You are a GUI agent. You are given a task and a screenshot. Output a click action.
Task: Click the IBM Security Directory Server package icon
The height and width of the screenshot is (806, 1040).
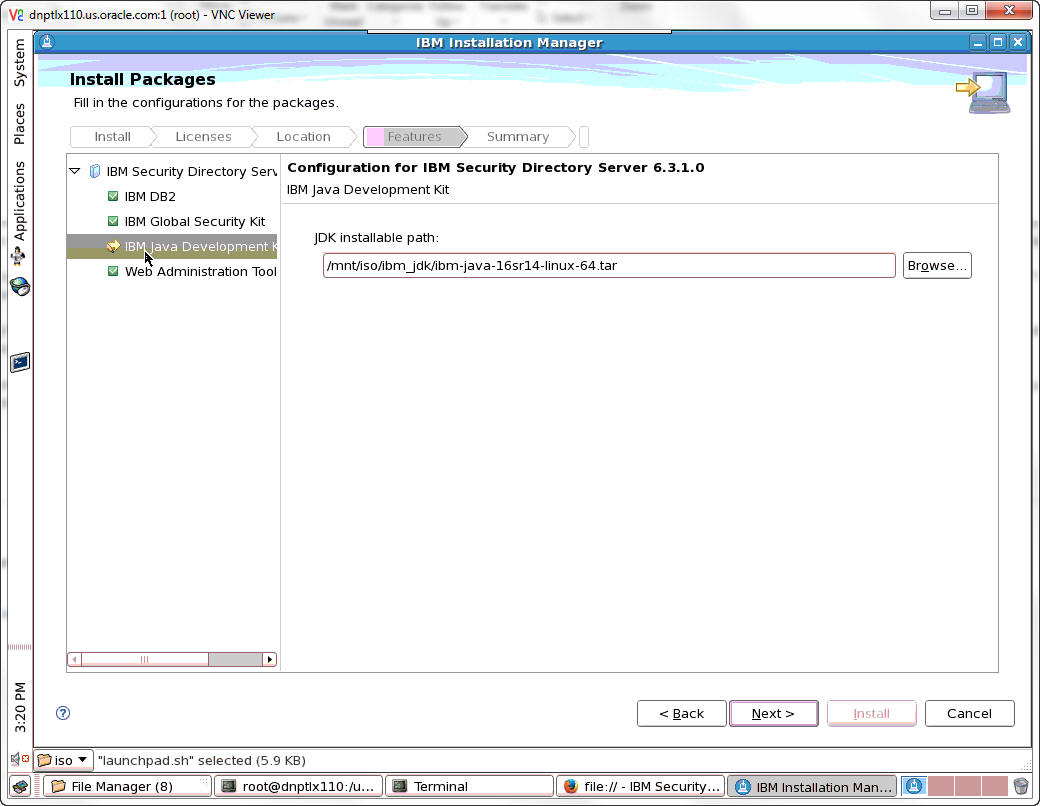coord(95,171)
